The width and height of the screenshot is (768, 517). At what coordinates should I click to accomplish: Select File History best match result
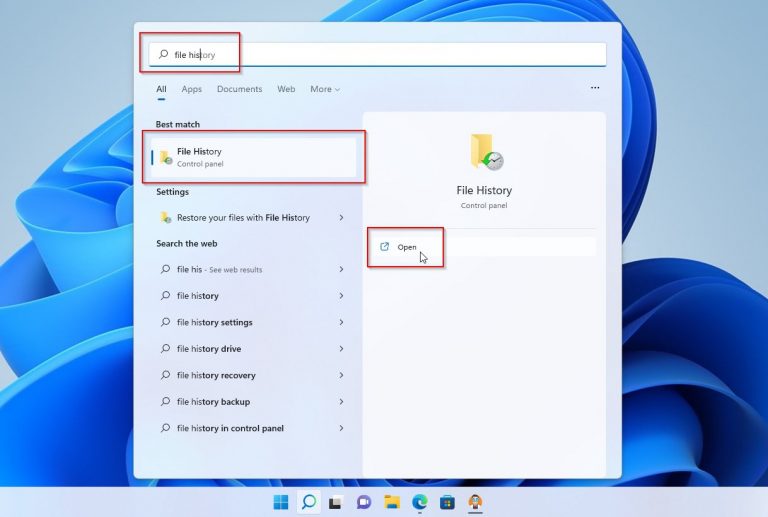pos(254,157)
